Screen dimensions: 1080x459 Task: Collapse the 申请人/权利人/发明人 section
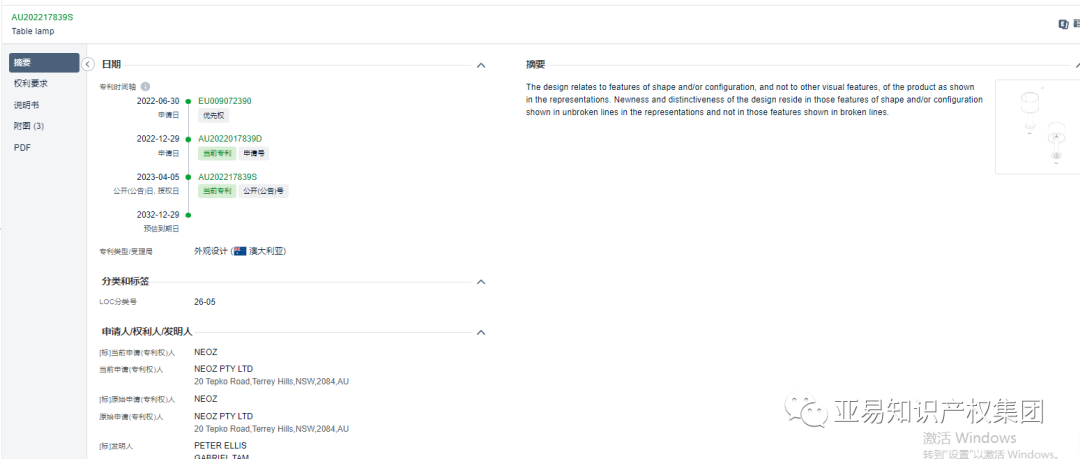[x=481, y=332]
